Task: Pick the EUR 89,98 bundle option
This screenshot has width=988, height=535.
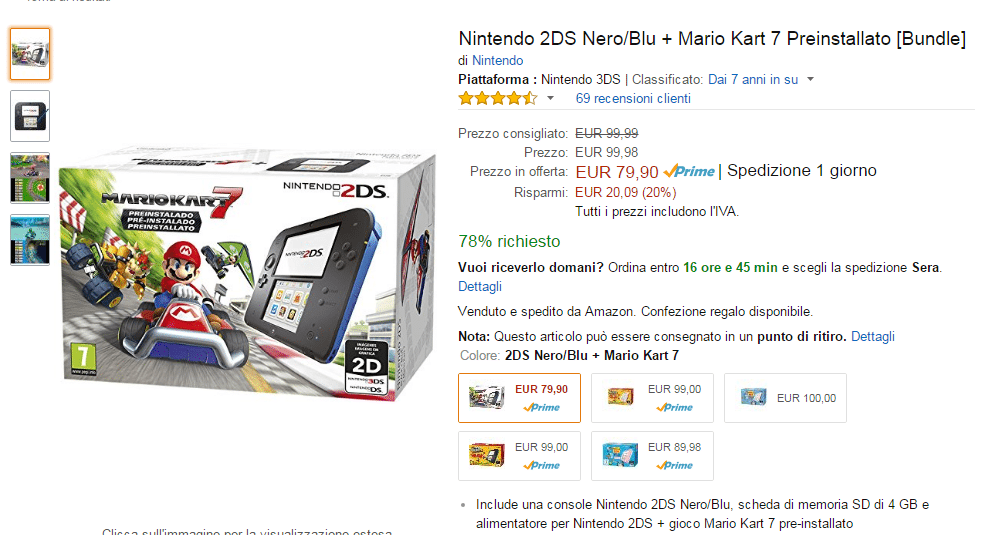Action: click(x=651, y=456)
